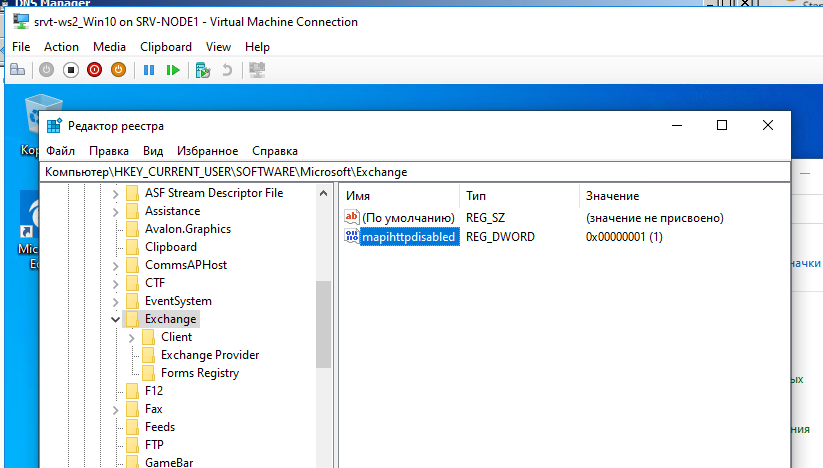Screen dimensions: 823x468
Task: Expand the Fax key
Action: 115,410
